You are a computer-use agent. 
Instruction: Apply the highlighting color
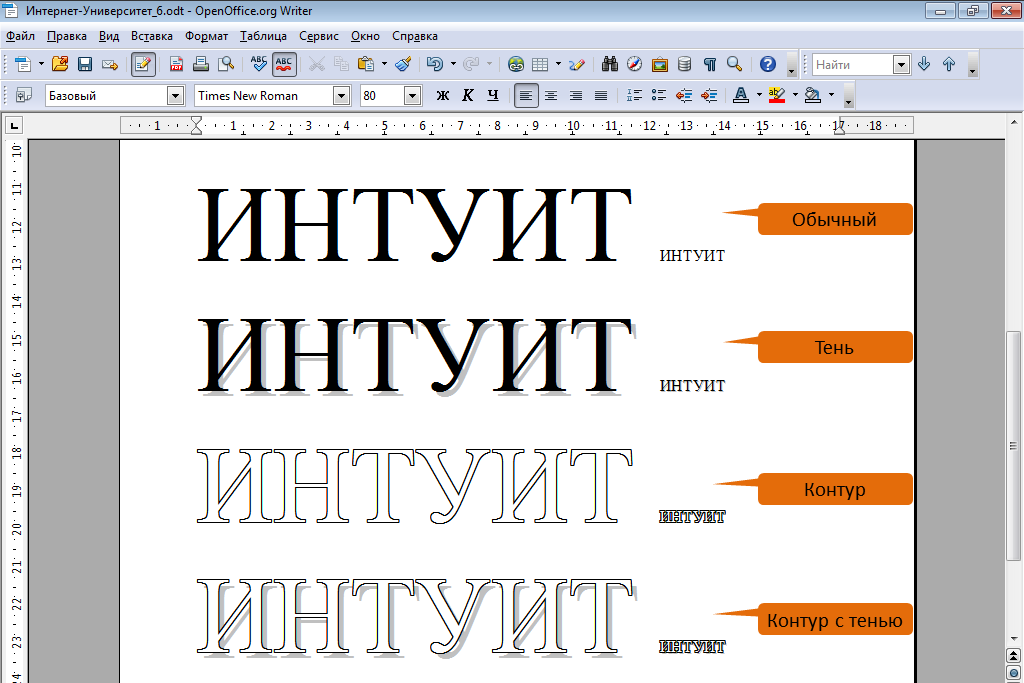(x=777, y=95)
